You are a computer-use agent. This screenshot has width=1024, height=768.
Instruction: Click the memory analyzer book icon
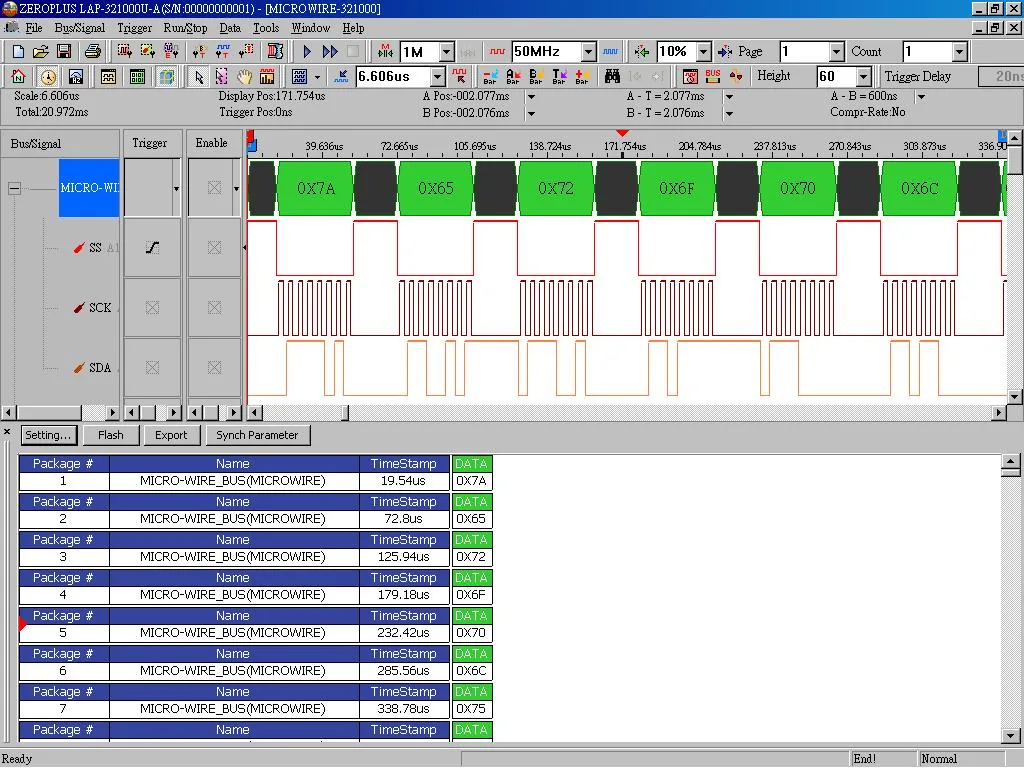coord(276,52)
